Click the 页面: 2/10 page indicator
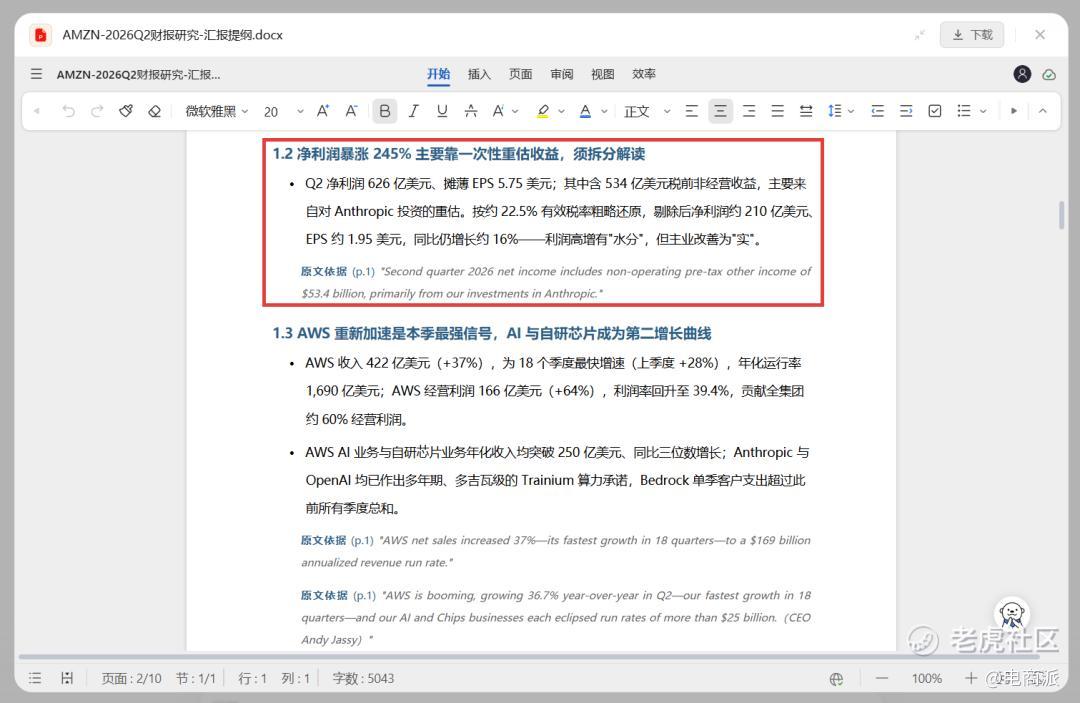 (131, 678)
